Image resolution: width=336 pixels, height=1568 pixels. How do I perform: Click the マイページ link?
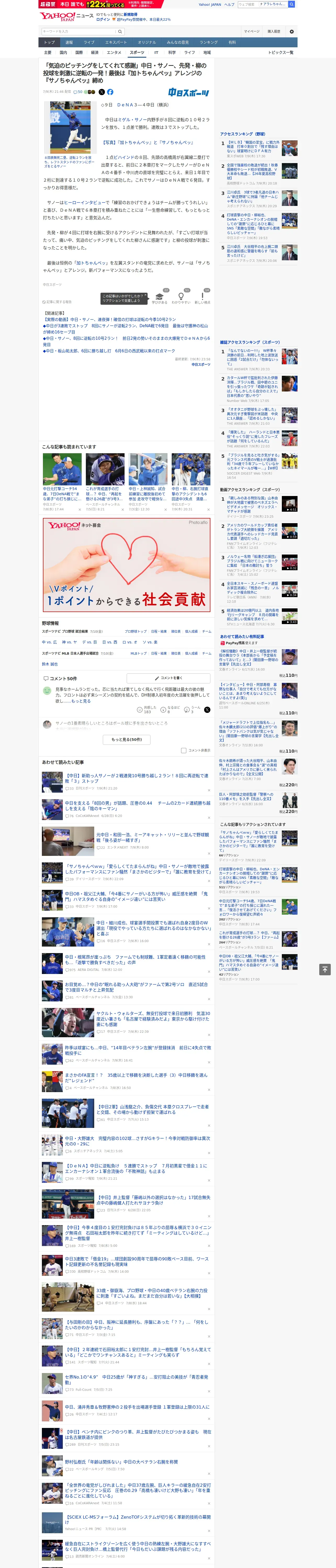[x=251, y=32]
